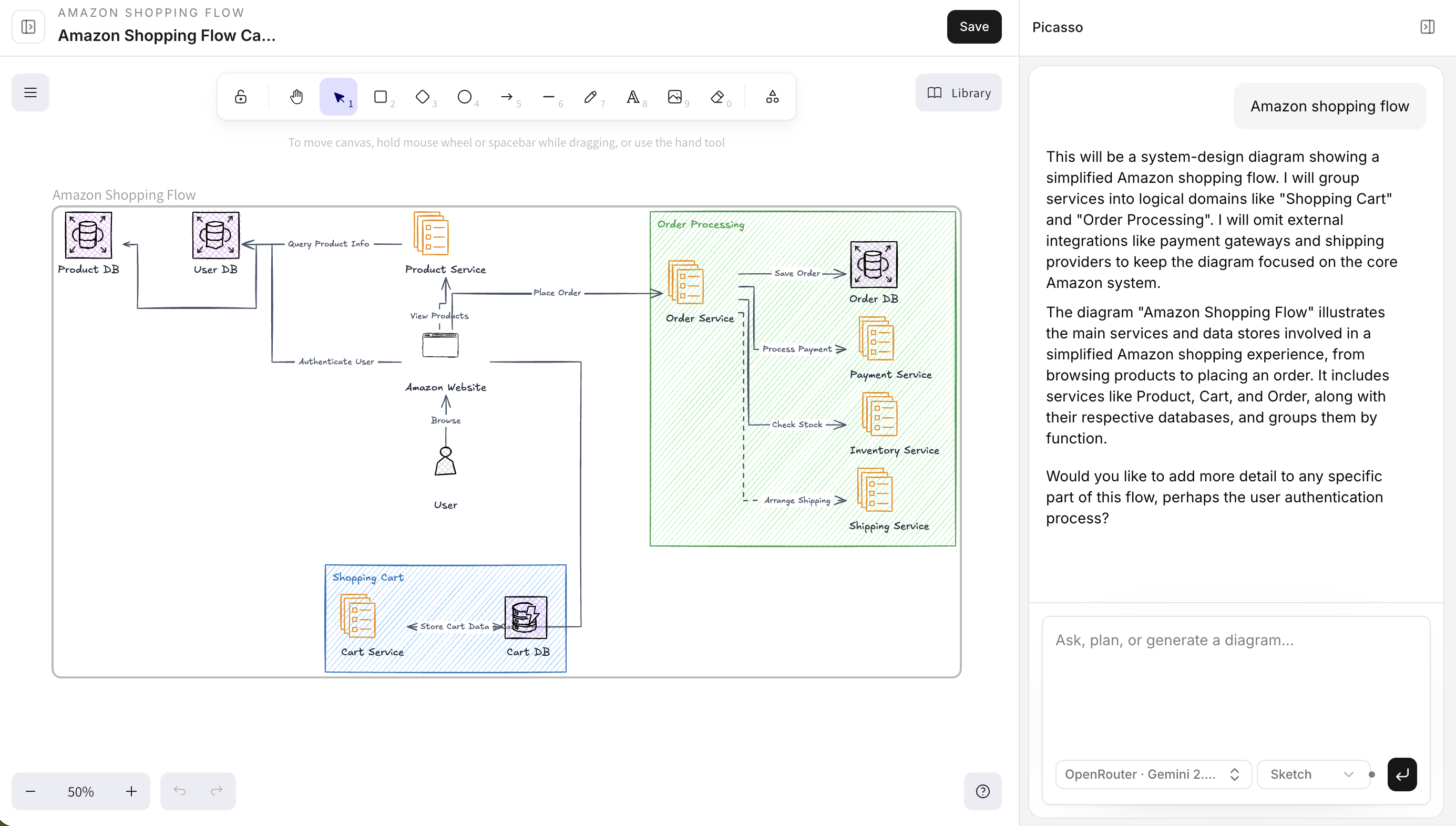Select the 'Store Cart Data' arrow label
Screen dimensions: 1456x826
click(455, 626)
